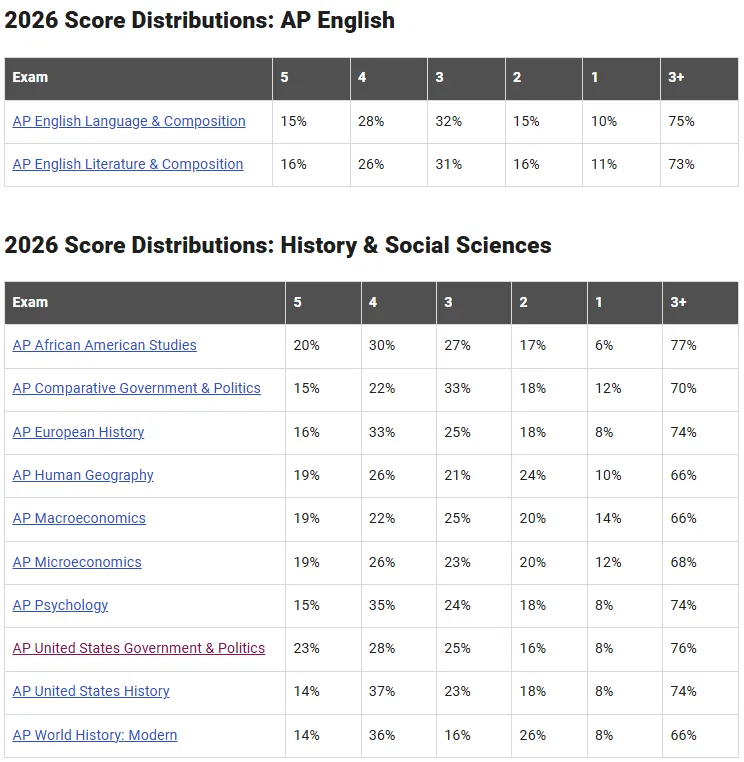
Task: Click the History & Social Sciences heading
Action: 278,245
